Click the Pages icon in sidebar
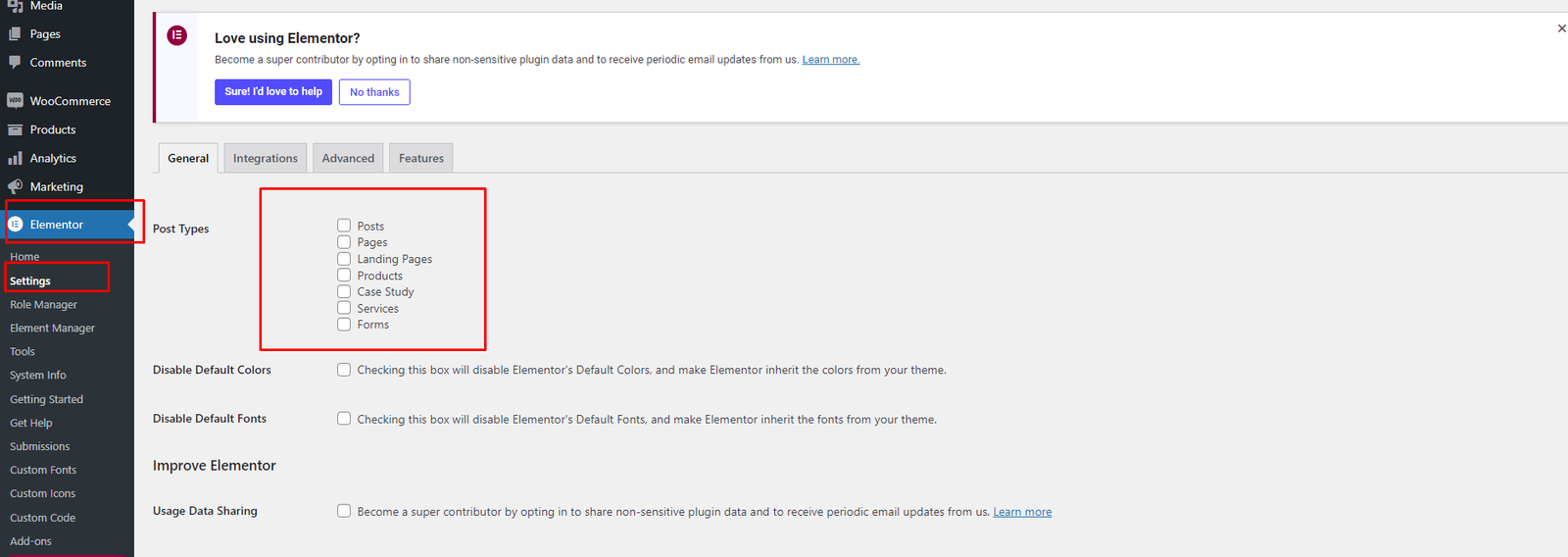Screen dimensions: 1568x557 click(x=15, y=33)
